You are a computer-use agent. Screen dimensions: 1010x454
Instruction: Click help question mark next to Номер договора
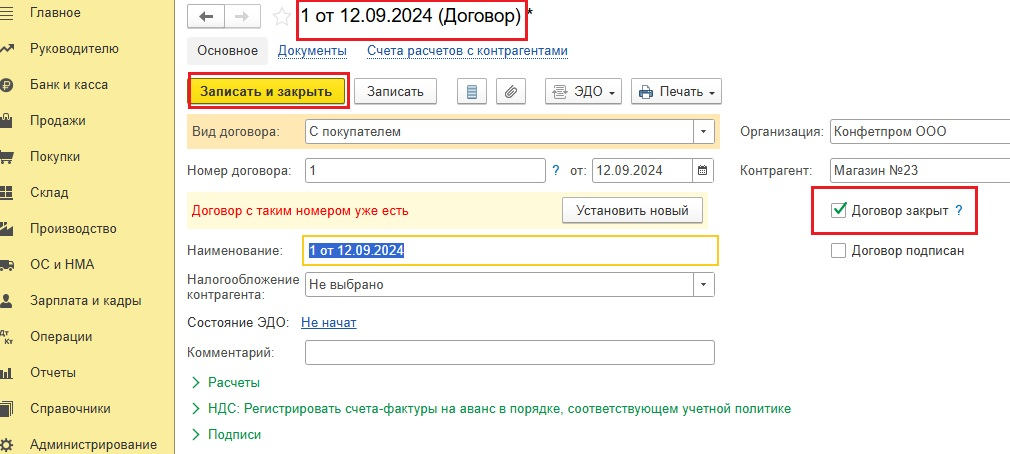click(x=556, y=171)
